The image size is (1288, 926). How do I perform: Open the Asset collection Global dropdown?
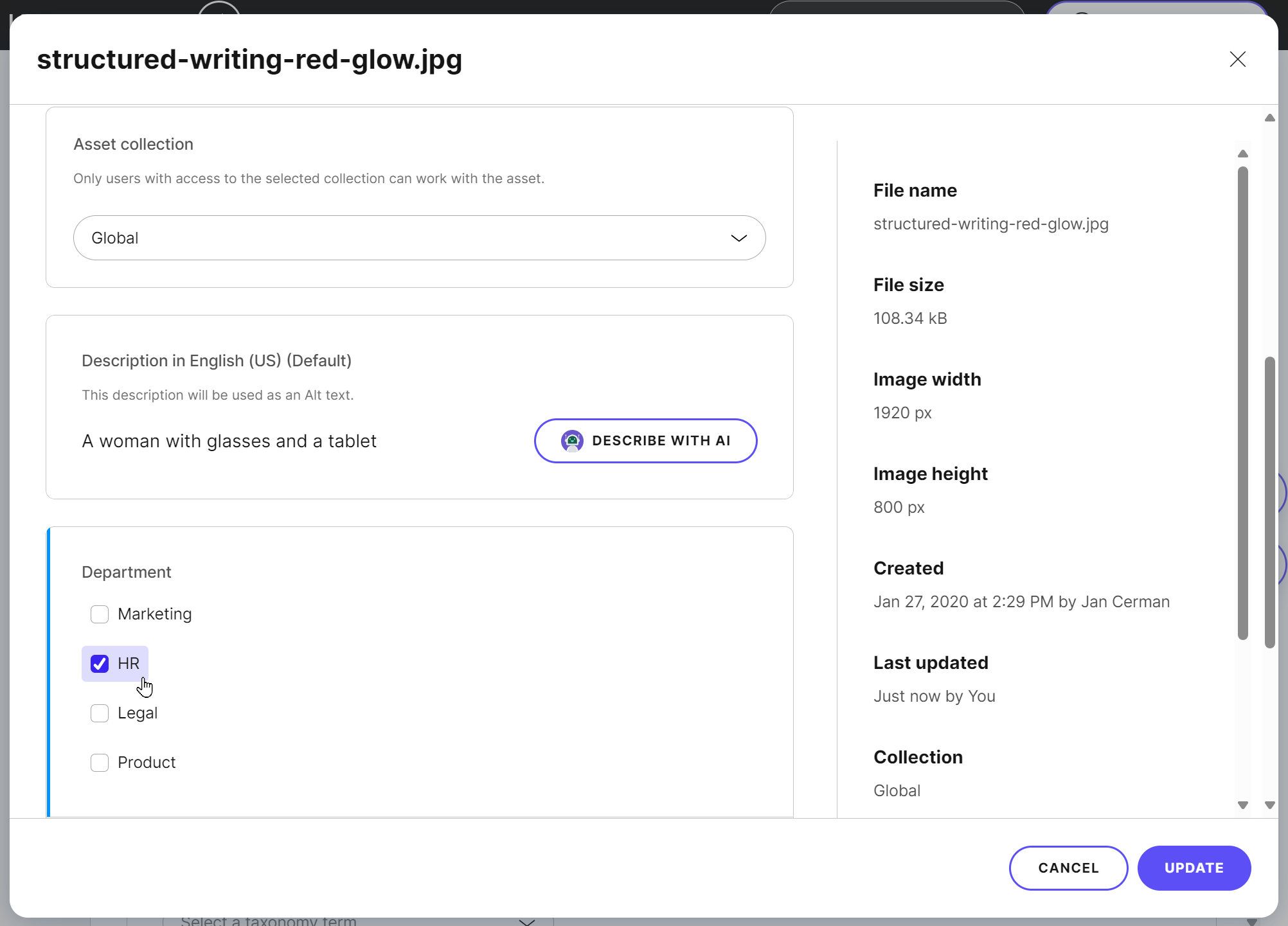coord(419,238)
